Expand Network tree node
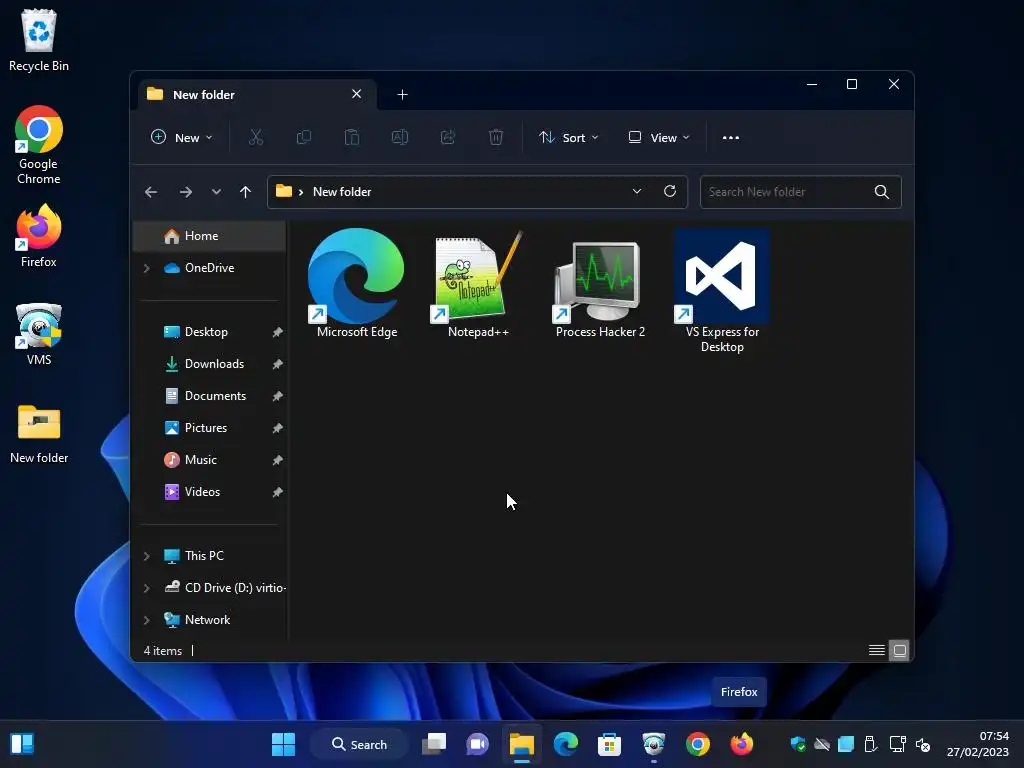 (147, 620)
